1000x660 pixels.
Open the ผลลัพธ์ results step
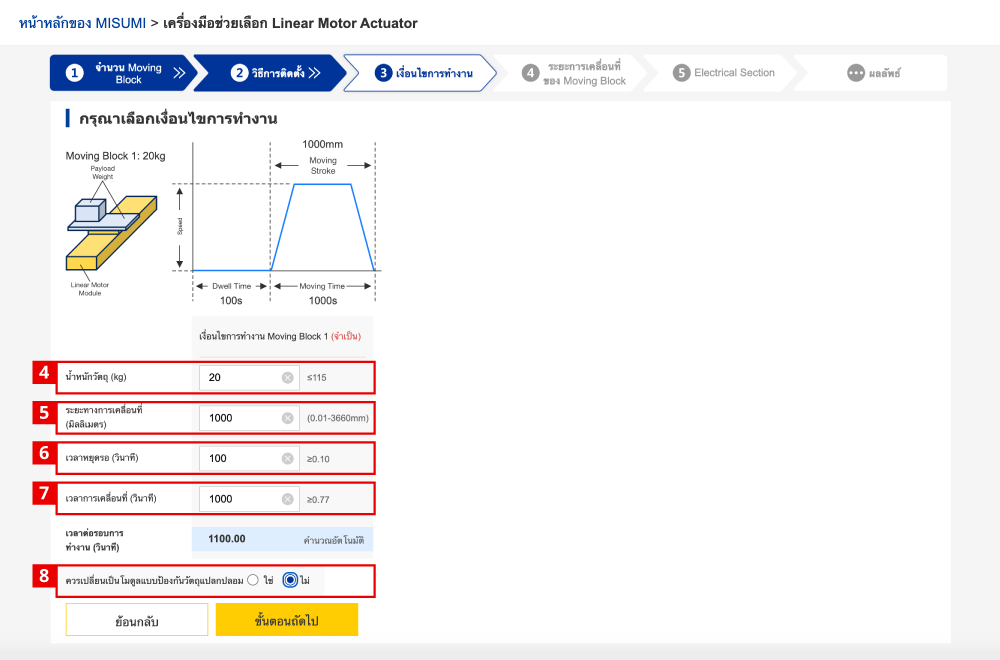click(872, 73)
